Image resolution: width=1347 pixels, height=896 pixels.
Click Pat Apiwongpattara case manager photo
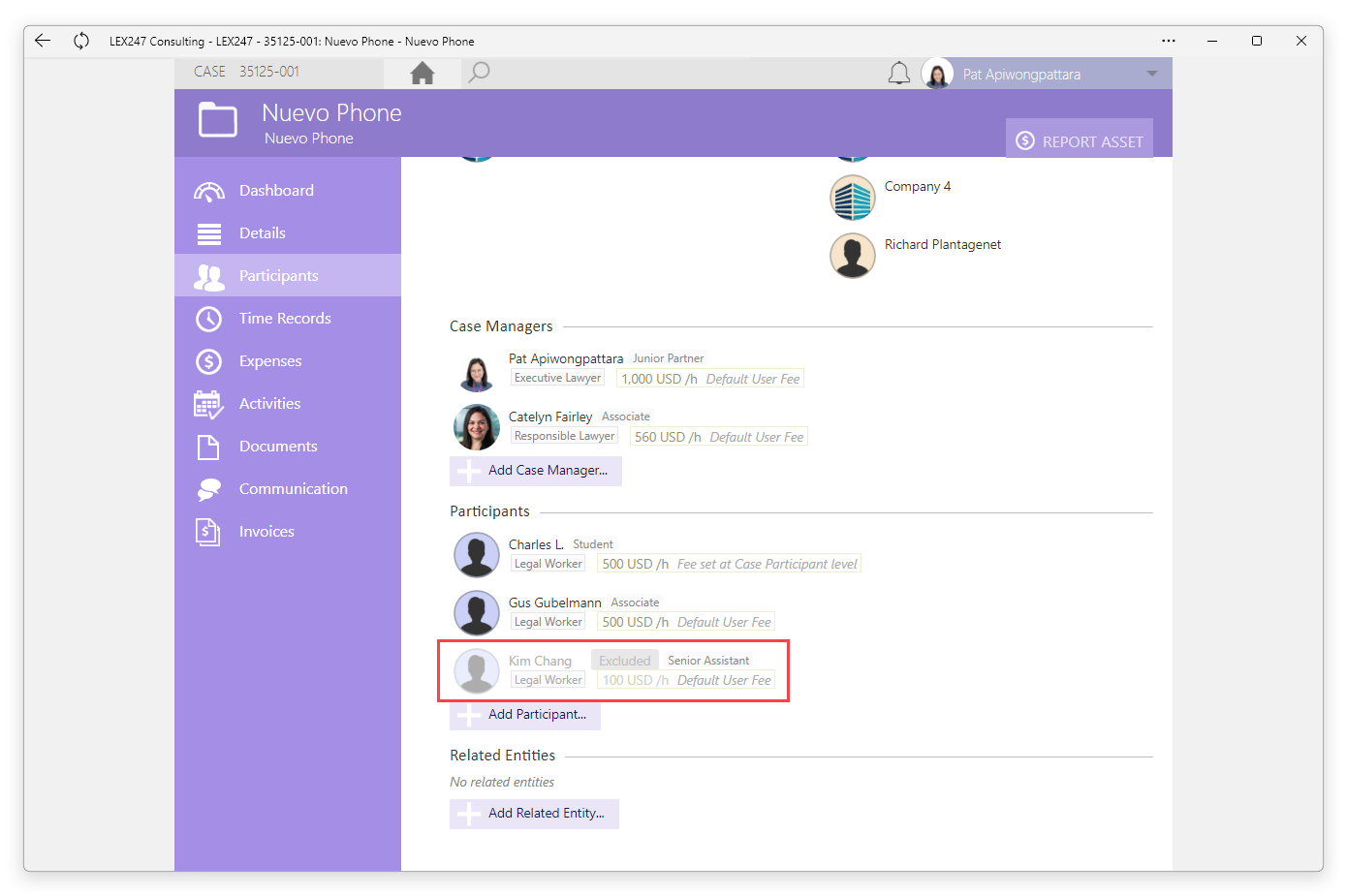[x=477, y=371]
